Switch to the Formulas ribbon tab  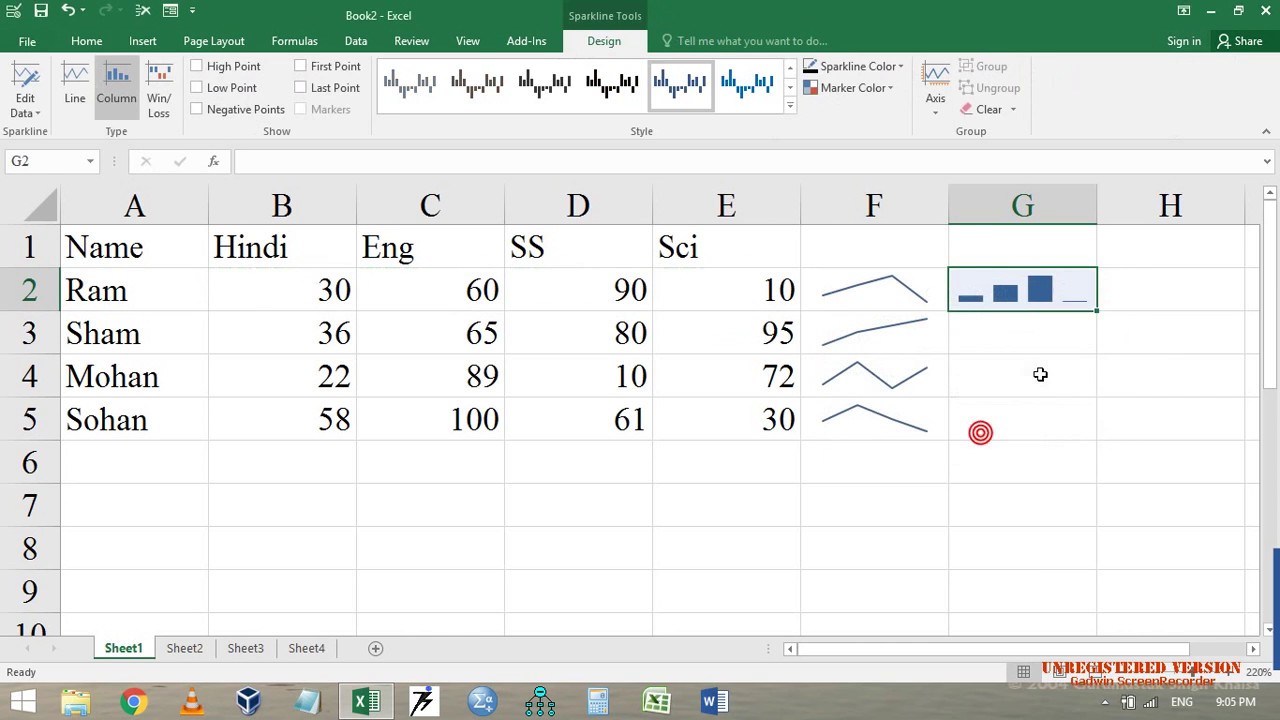point(294,41)
